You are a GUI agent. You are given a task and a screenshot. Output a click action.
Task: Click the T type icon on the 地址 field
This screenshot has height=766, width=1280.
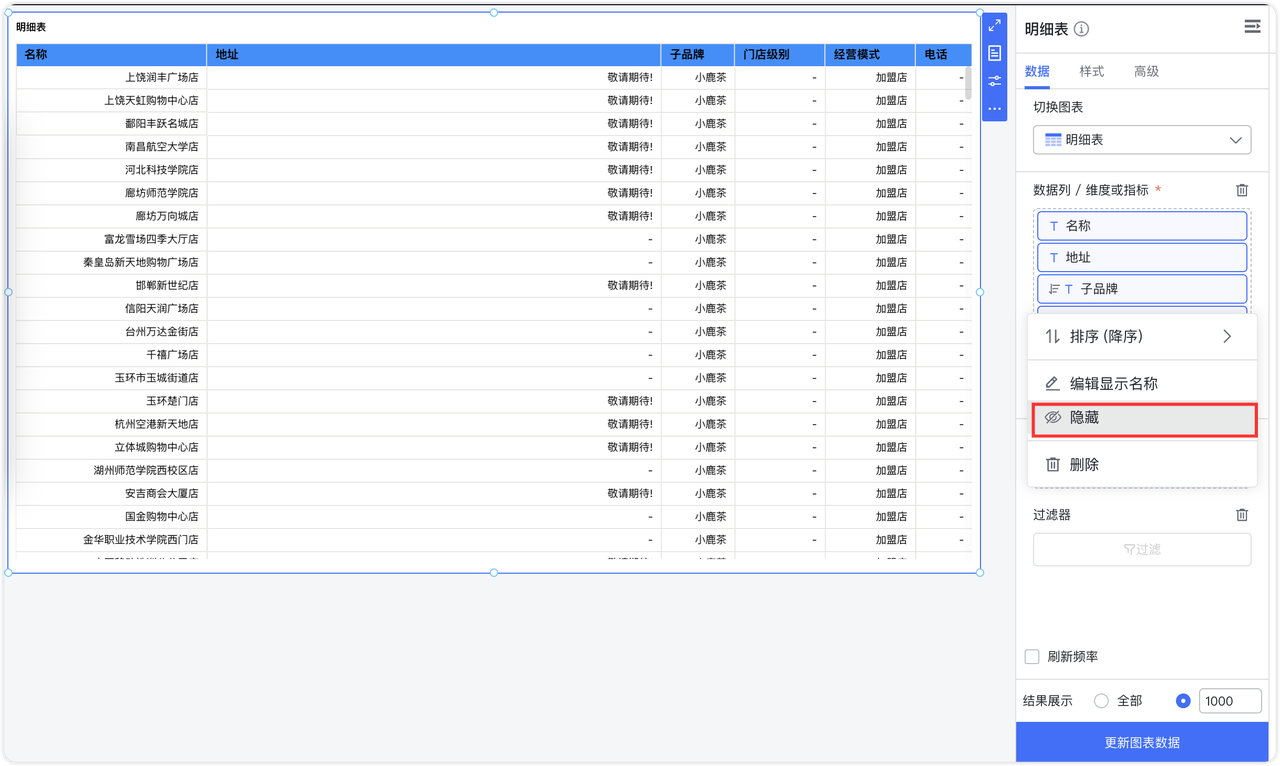pos(1054,257)
